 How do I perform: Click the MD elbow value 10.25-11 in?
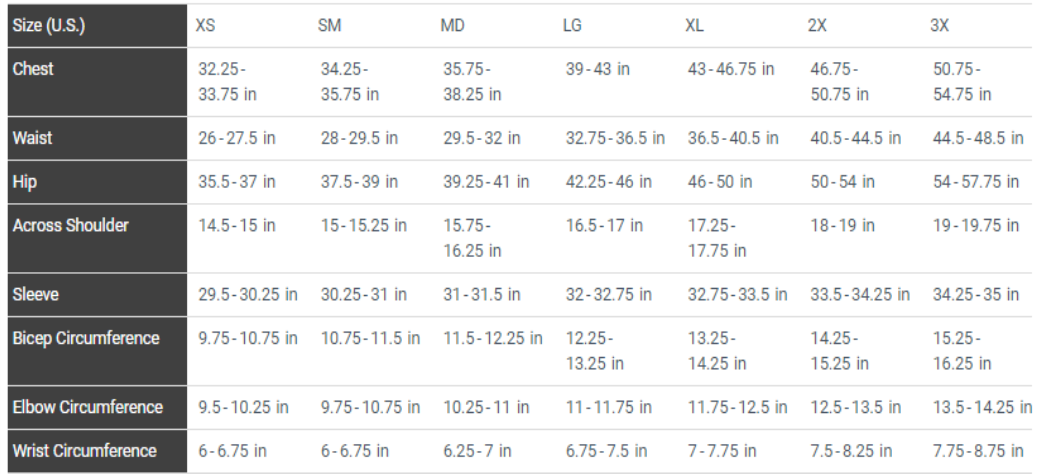pos(485,407)
